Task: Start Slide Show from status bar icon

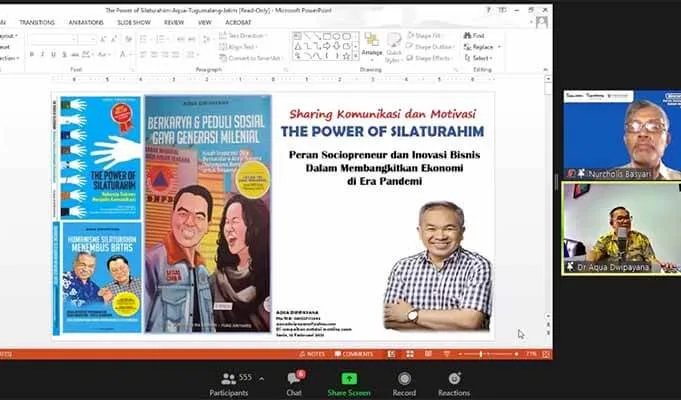Action: pos(446,354)
